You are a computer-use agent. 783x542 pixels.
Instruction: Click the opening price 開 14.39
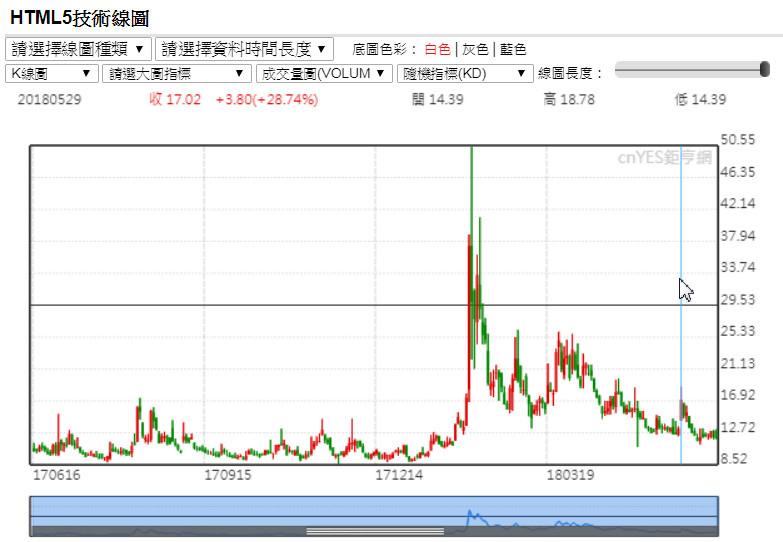tap(438, 99)
